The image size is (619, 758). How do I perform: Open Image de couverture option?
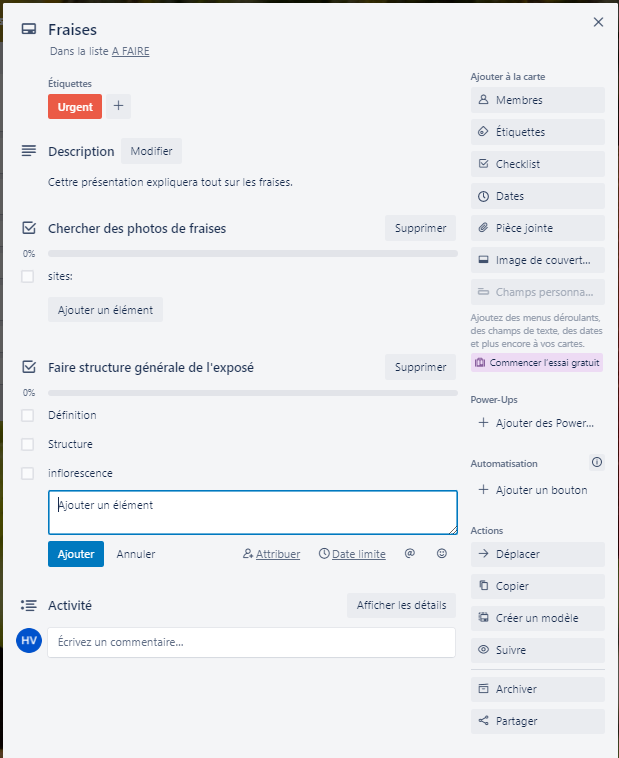538,260
